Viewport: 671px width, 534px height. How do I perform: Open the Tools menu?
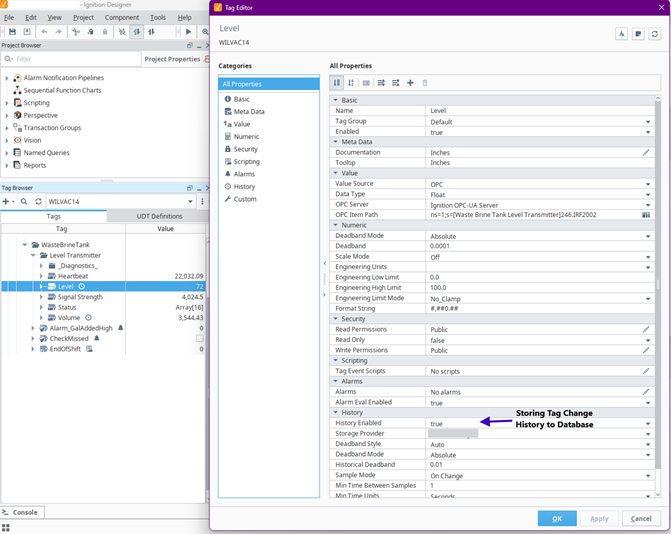(158, 17)
